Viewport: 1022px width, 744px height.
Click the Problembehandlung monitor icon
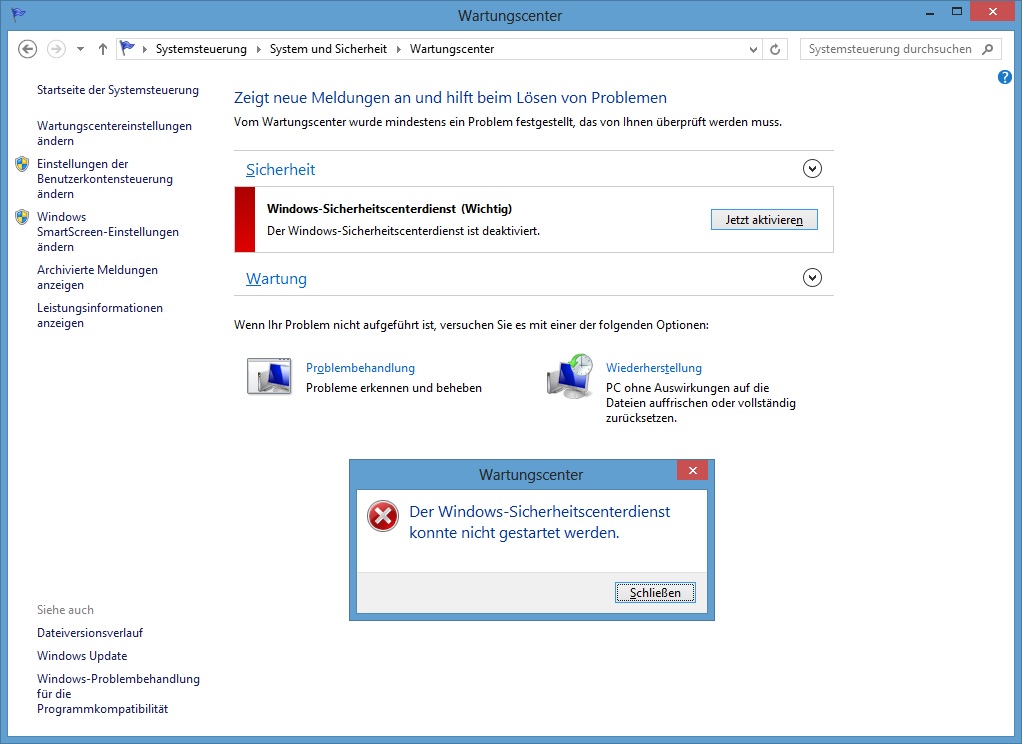[269, 376]
